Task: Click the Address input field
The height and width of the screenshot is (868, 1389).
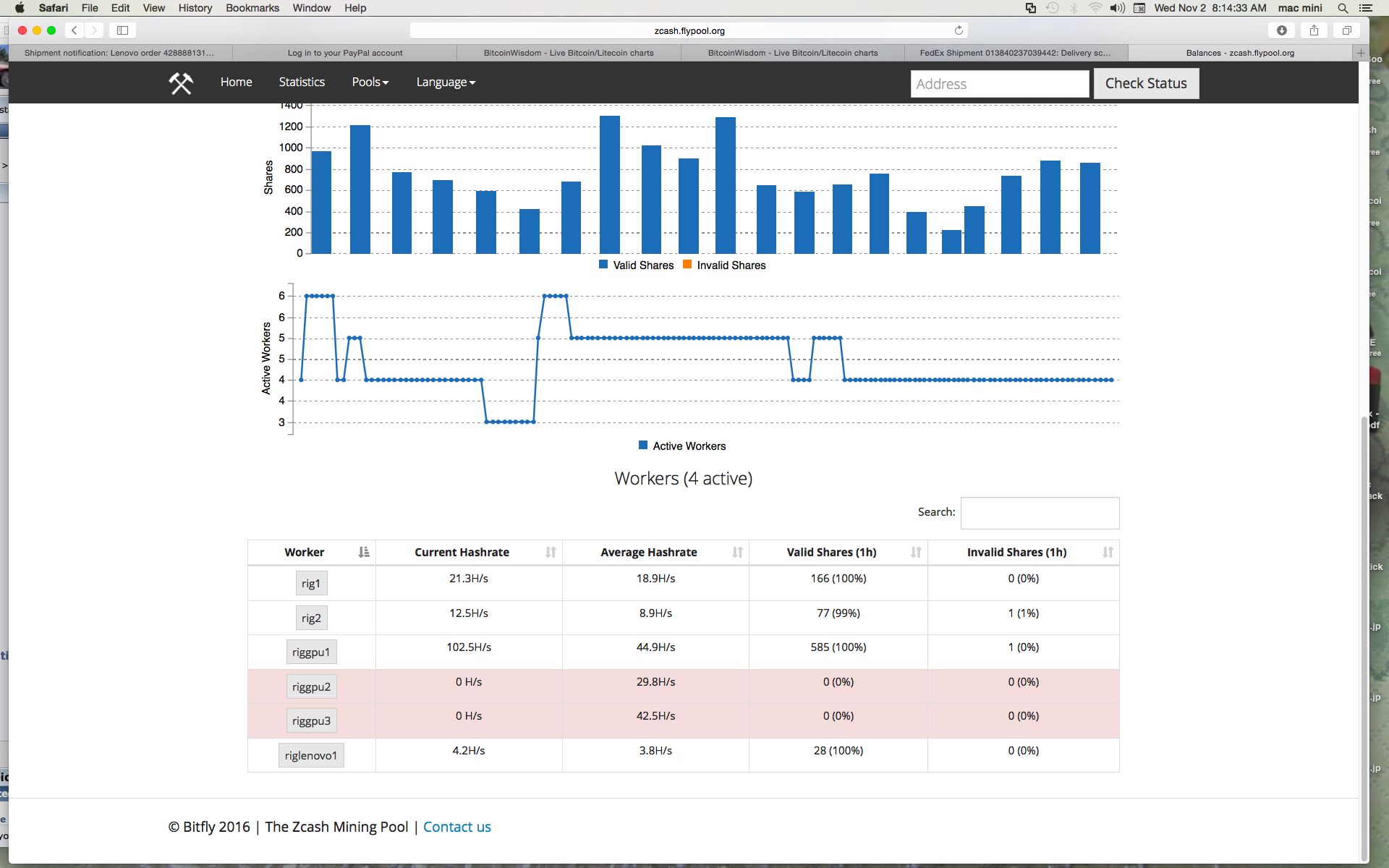Action: click(x=1000, y=84)
